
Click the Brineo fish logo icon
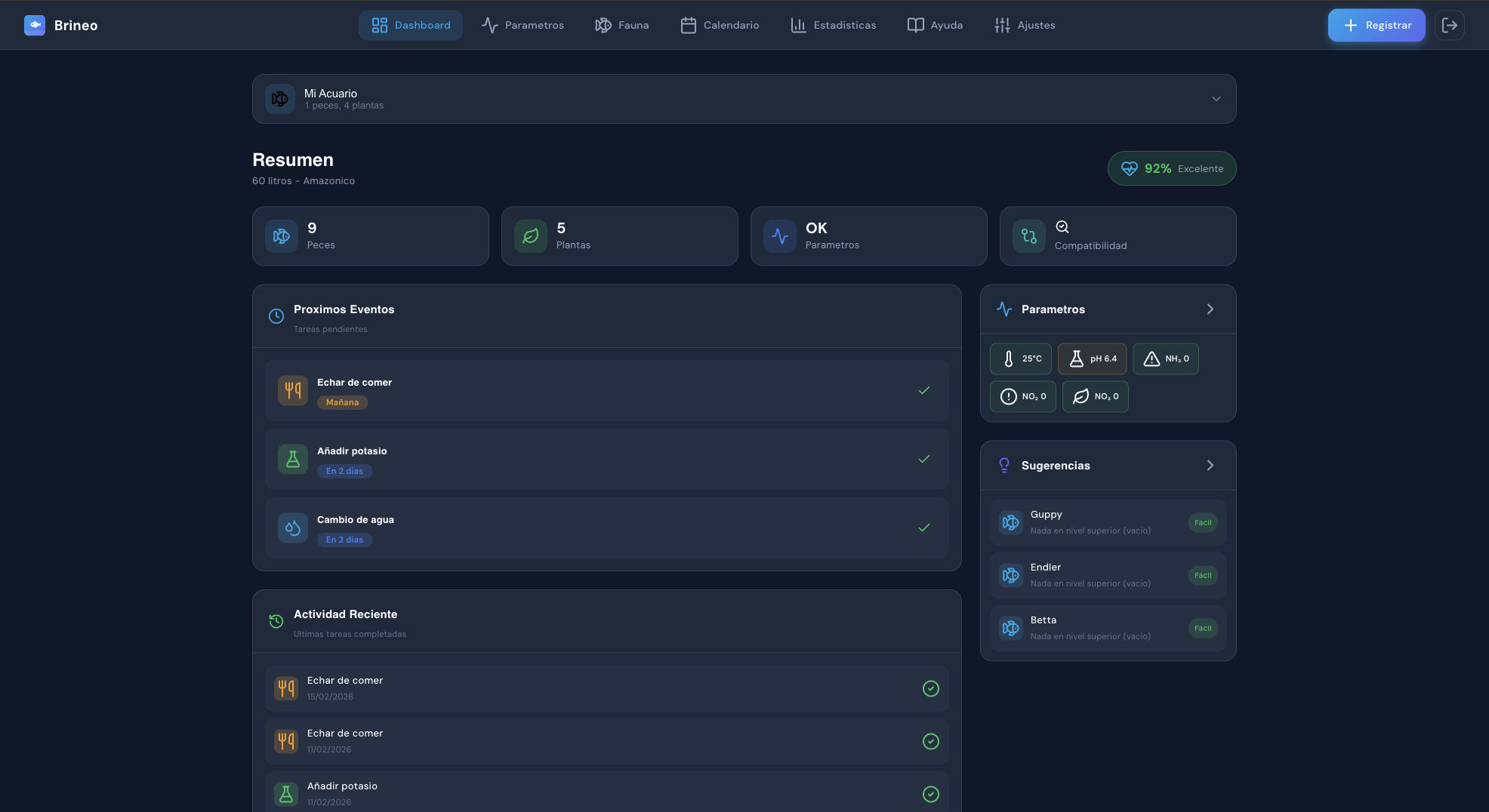(34, 25)
